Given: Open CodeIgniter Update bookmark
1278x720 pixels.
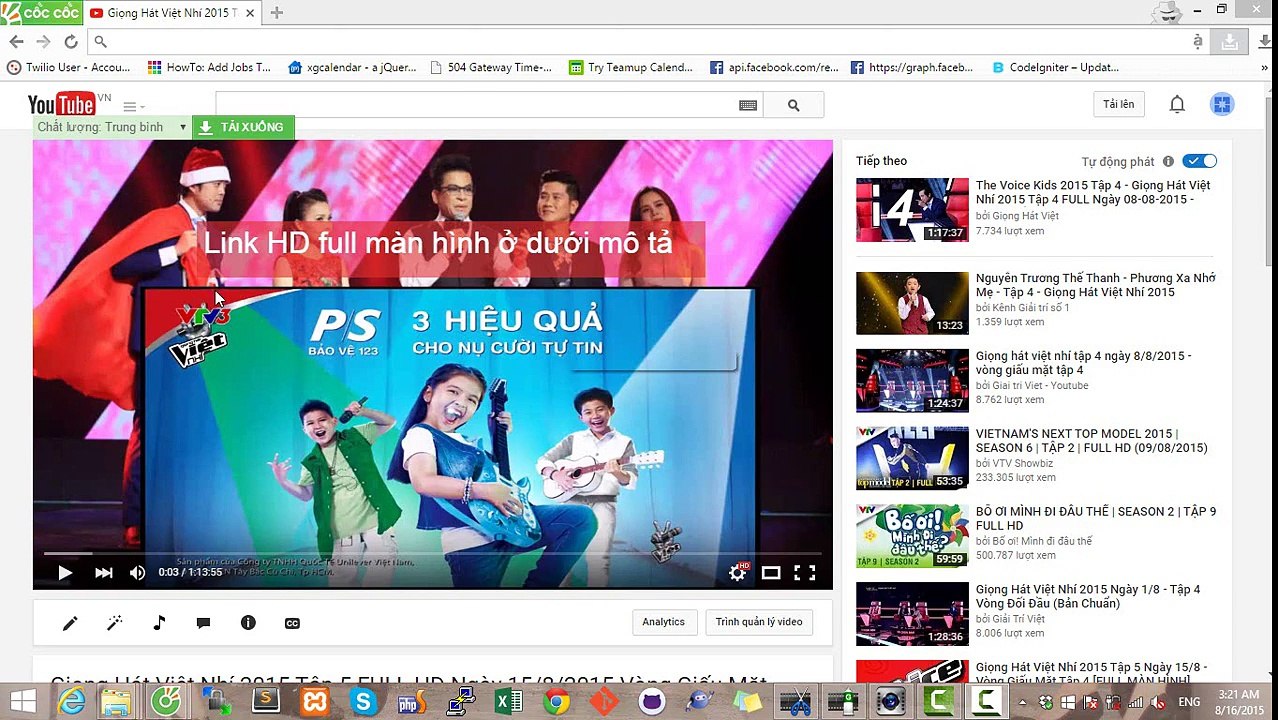Looking at the screenshot, I should coord(1055,67).
